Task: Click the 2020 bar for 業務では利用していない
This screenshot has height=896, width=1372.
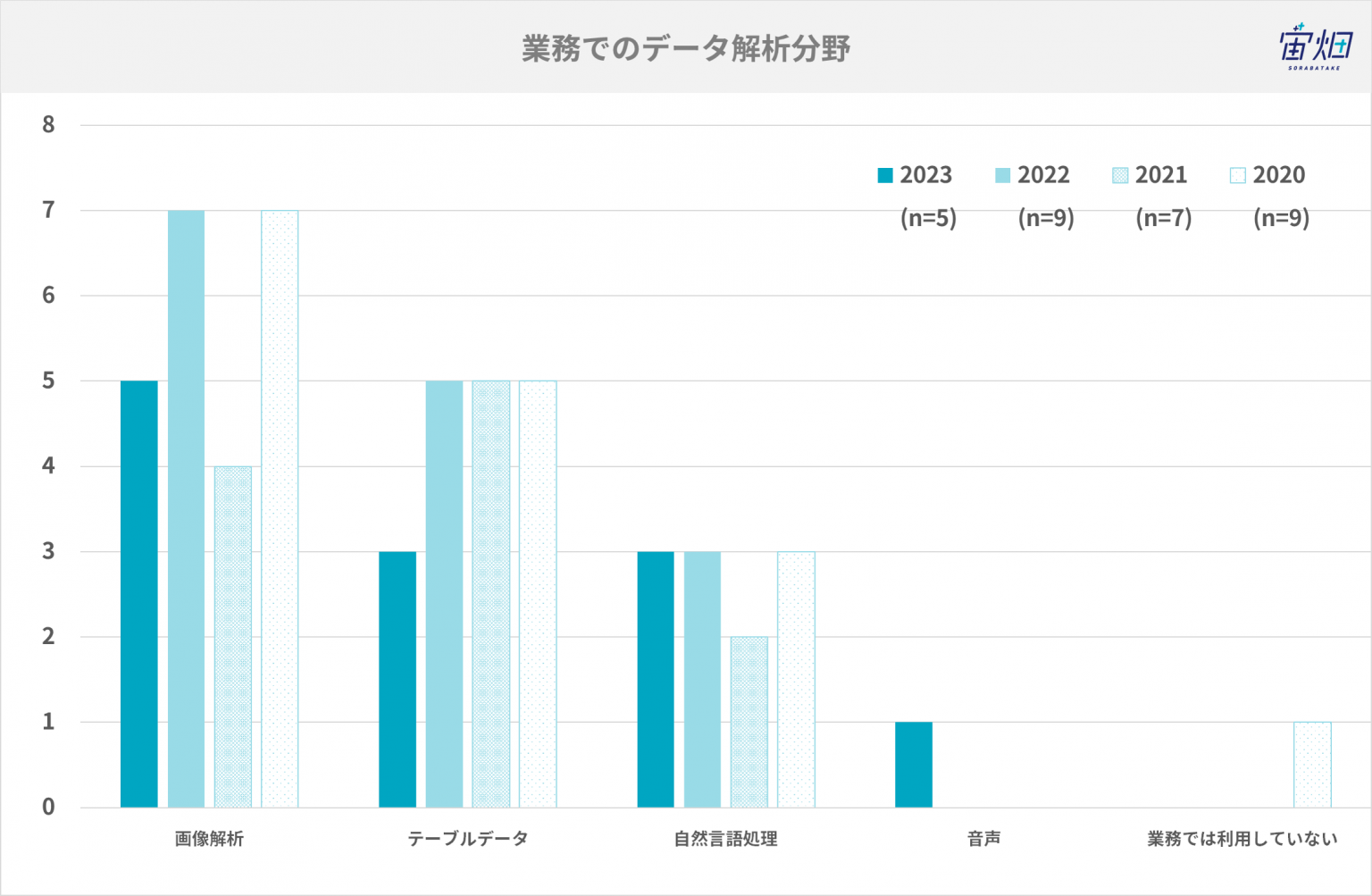Action: tap(1312, 765)
